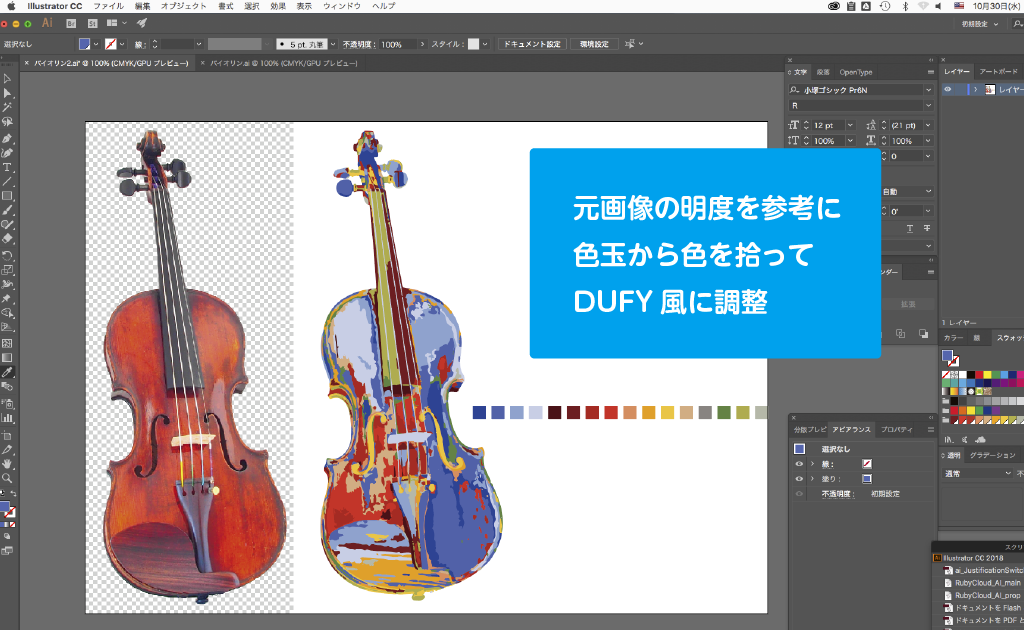Open the ウィンドウ menu
The image size is (1024, 630).
tap(342, 6)
